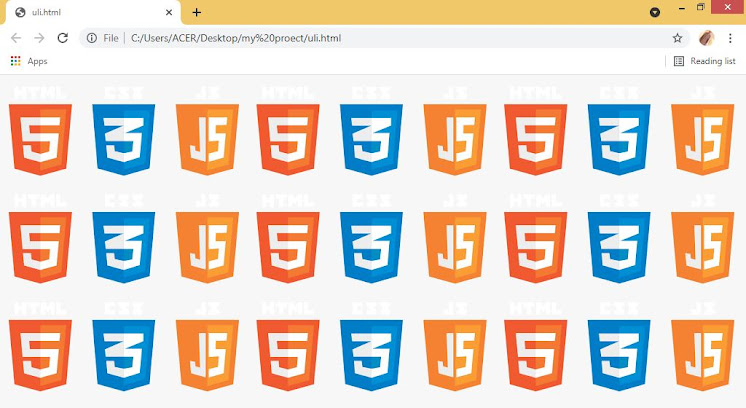Open the Reading list
746x408 pixels.
click(705, 61)
